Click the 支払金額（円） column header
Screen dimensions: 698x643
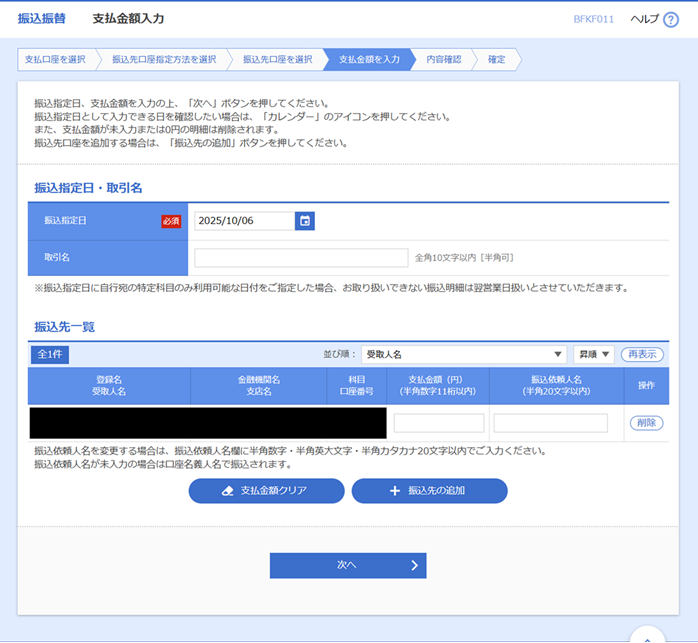coord(438,386)
